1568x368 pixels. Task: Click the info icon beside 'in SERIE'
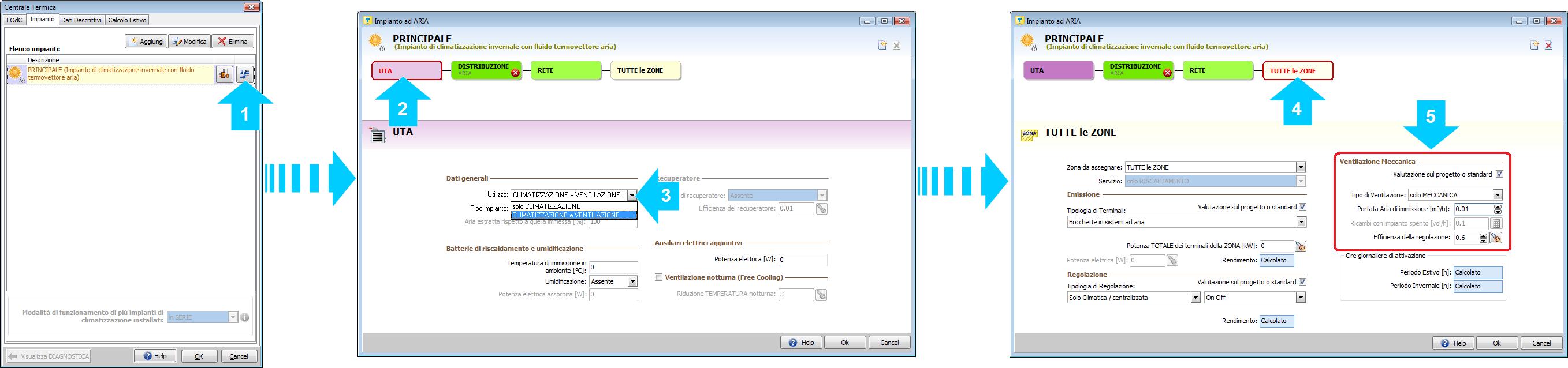coord(245,317)
